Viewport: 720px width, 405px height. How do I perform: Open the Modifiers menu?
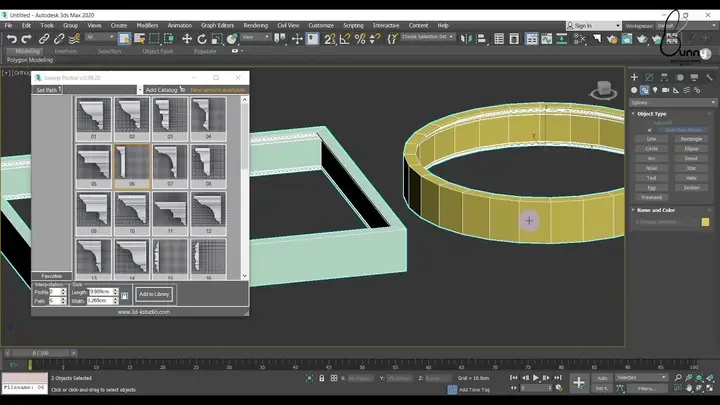pos(147,26)
